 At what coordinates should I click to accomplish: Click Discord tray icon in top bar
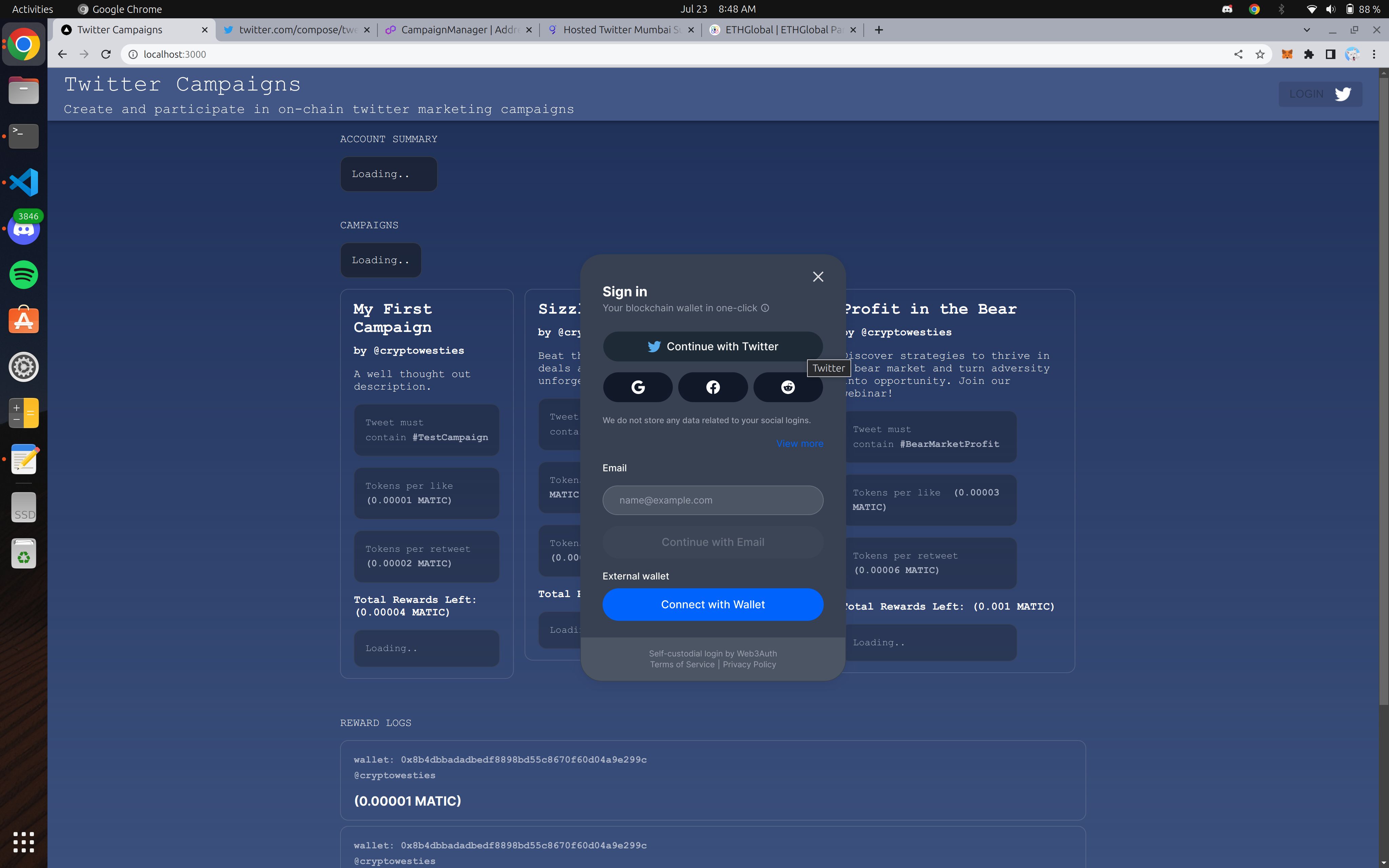(x=1227, y=9)
